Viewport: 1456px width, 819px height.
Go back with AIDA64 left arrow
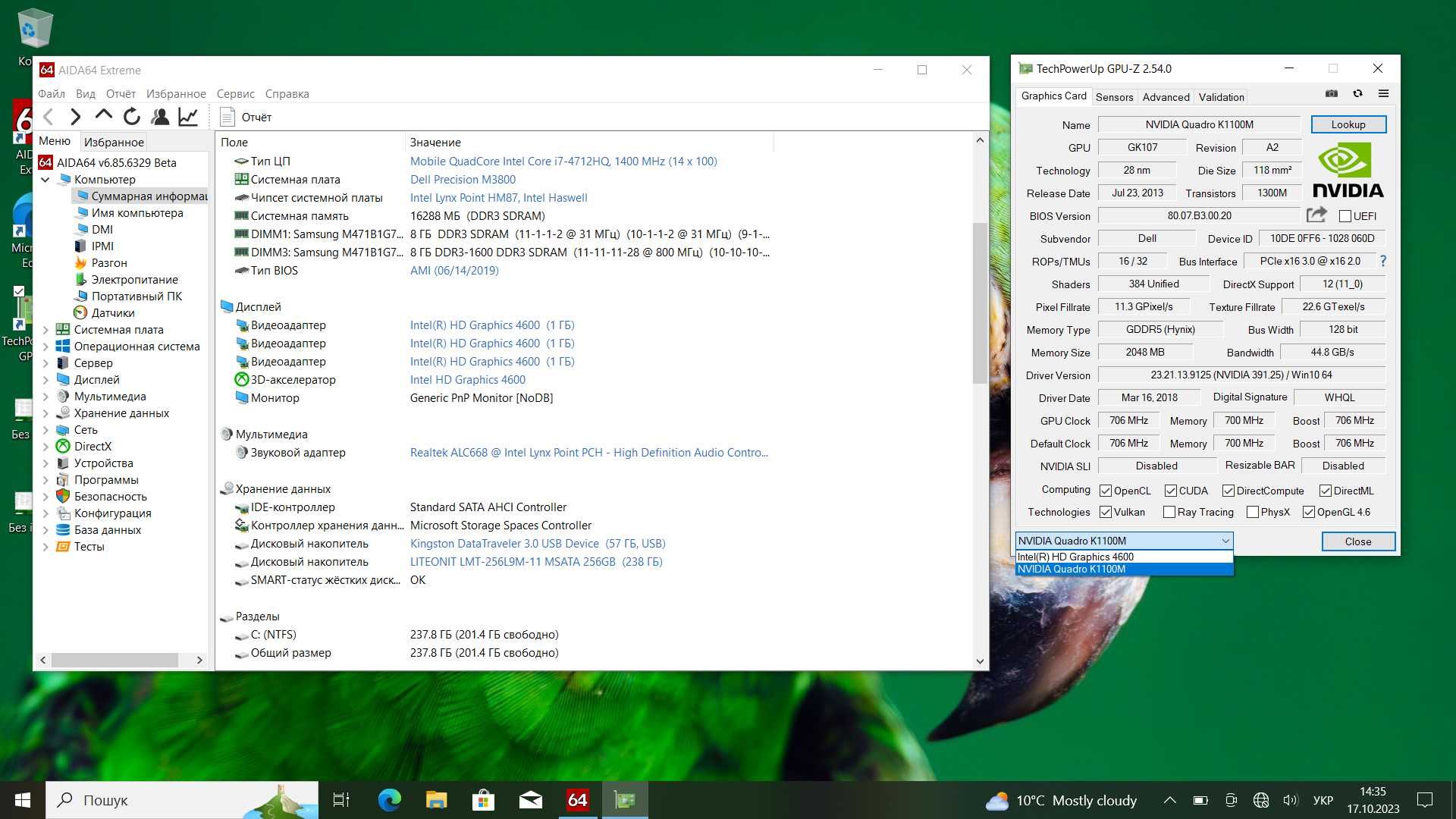coord(49,117)
